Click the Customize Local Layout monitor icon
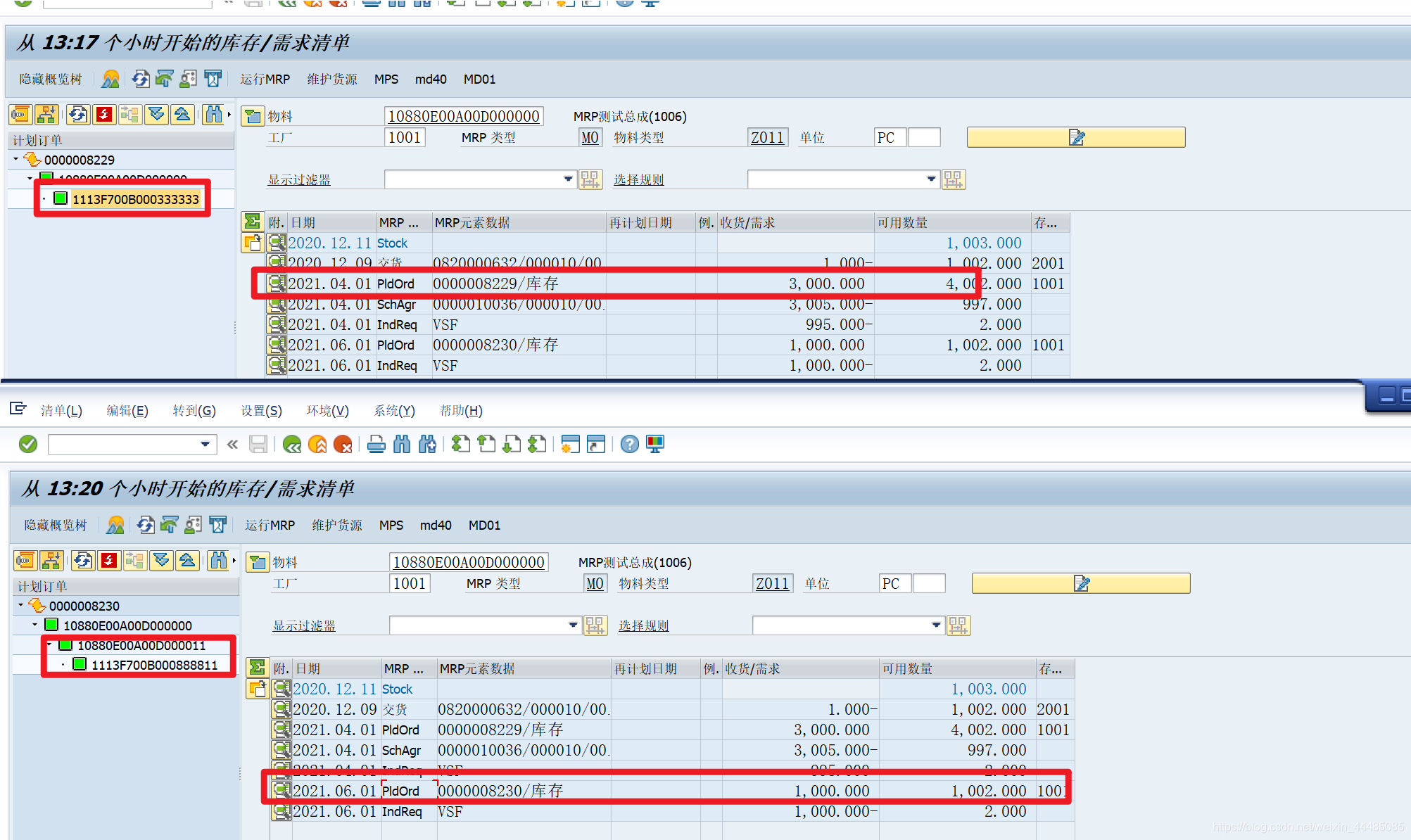The width and height of the screenshot is (1411, 840). [x=655, y=444]
